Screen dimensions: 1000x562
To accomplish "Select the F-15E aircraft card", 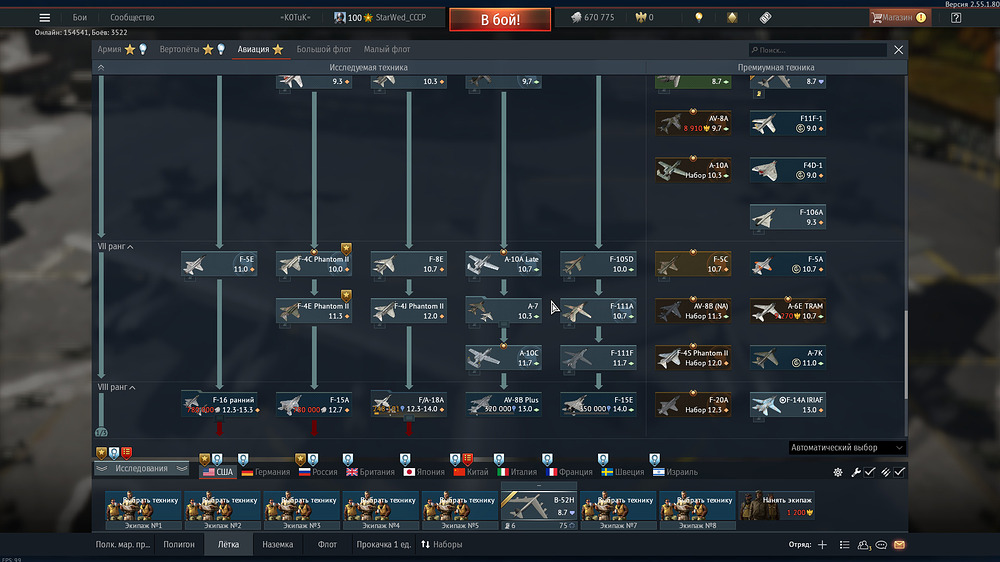I will tap(598, 404).
